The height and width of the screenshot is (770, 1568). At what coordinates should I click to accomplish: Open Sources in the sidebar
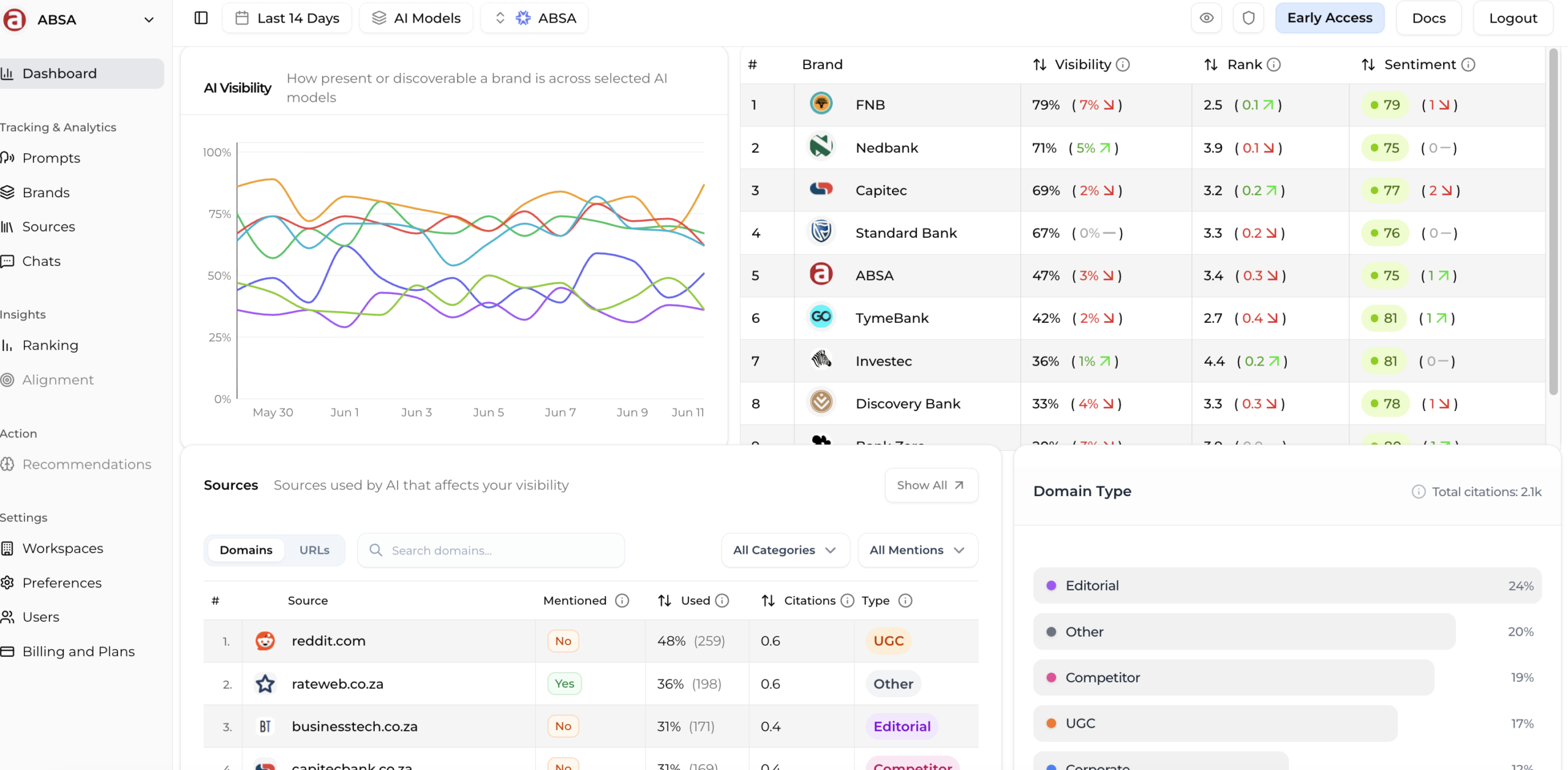pos(49,227)
